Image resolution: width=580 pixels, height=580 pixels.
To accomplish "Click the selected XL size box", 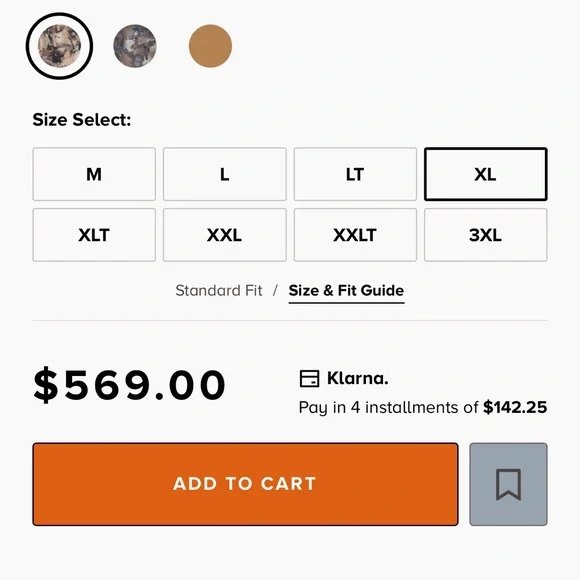I will pos(486,174).
